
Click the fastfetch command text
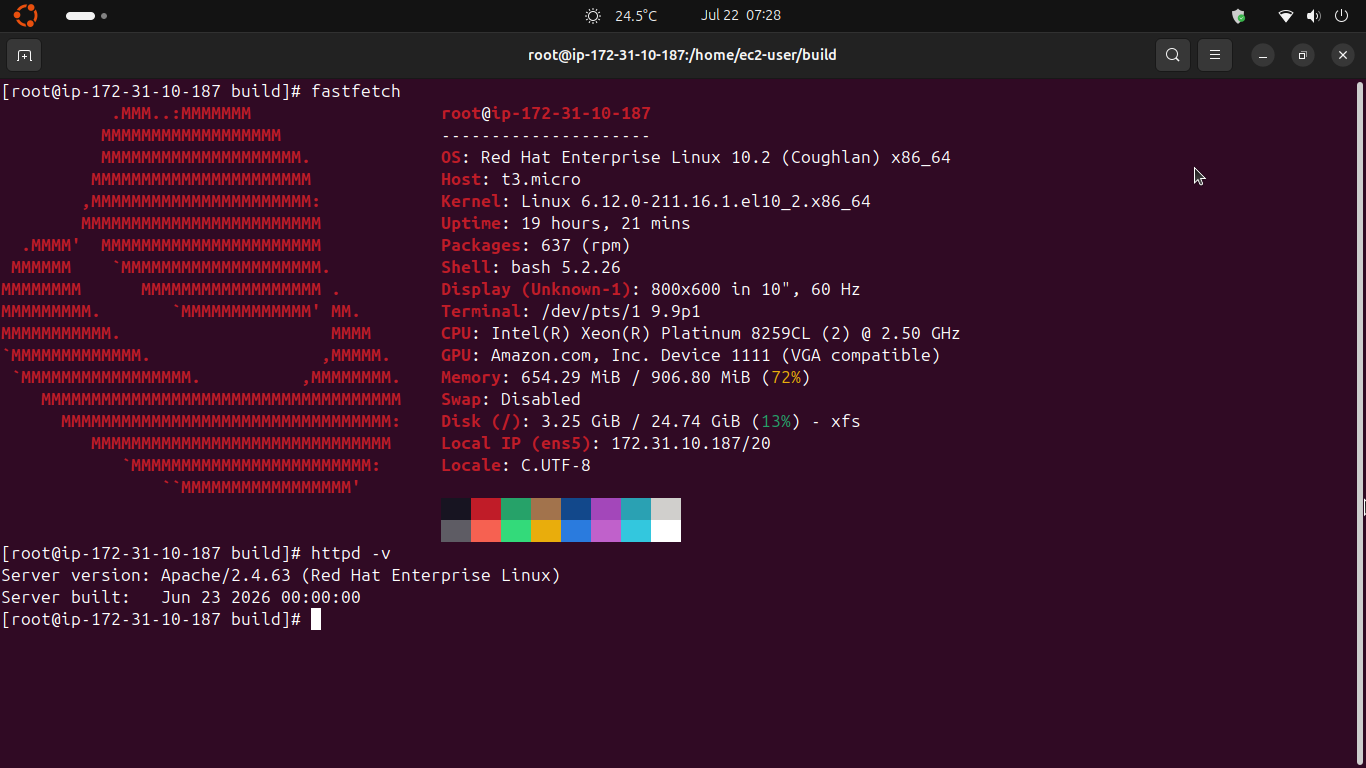[x=356, y=91]
